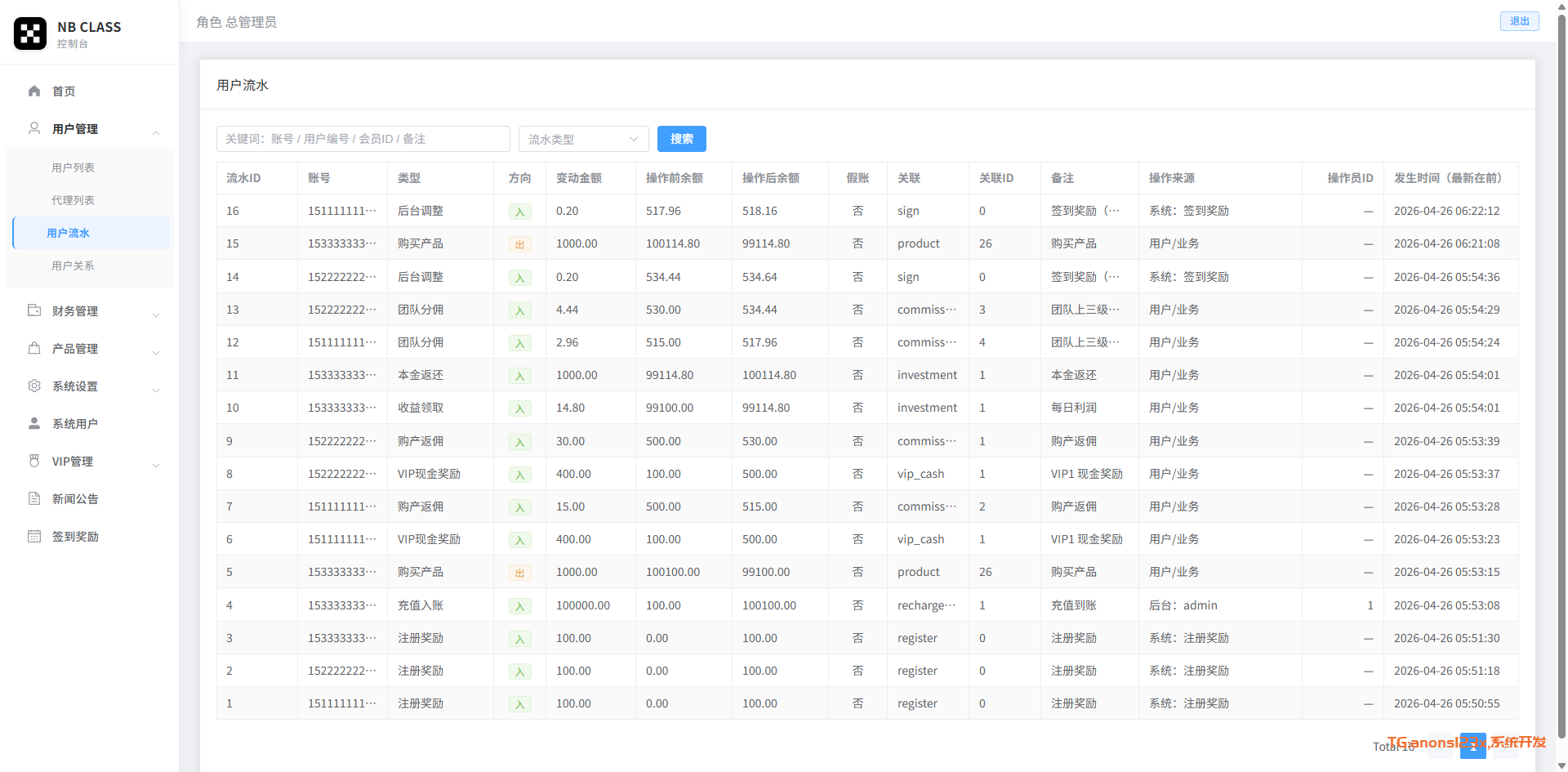Screen dimensions: 1568x772
Task: Click the home icon beside 首页
Action: pyautogui.click(x=34, y=91)
